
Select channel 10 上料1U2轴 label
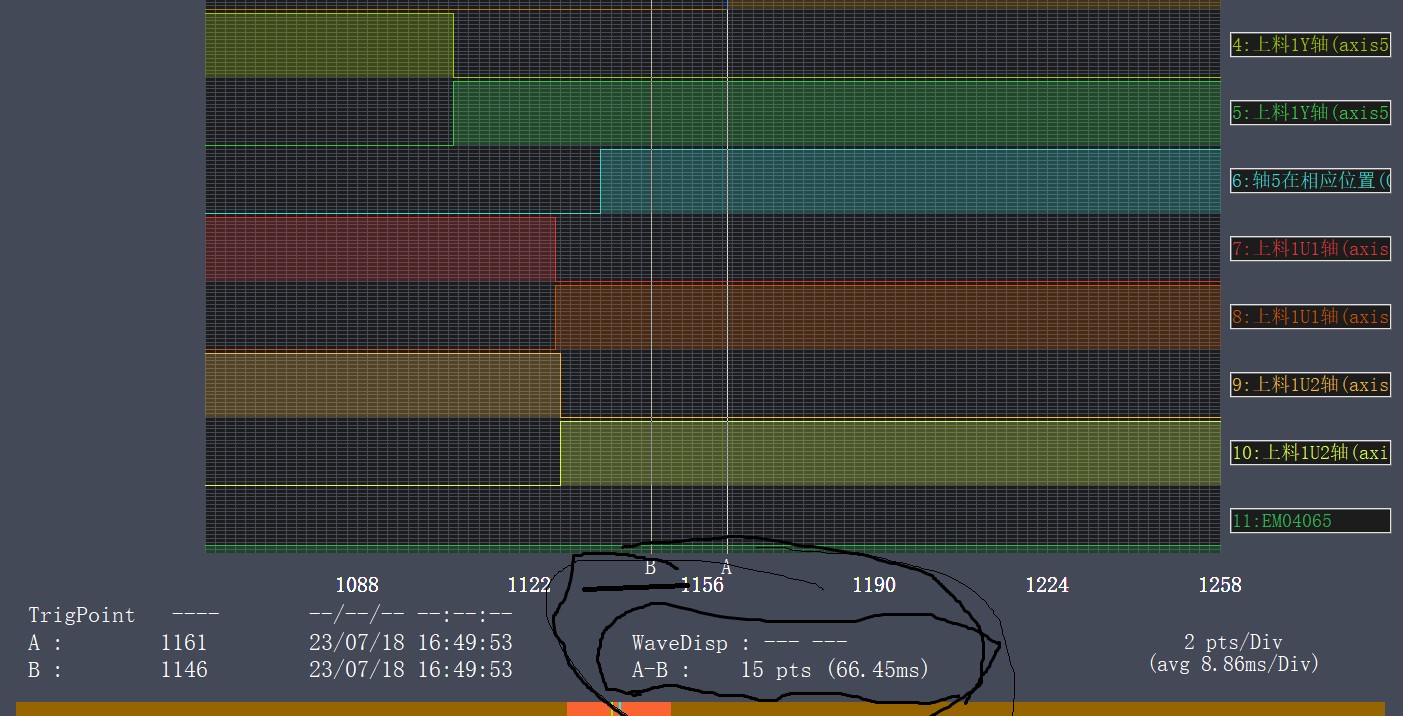[x=1310, y=453]
